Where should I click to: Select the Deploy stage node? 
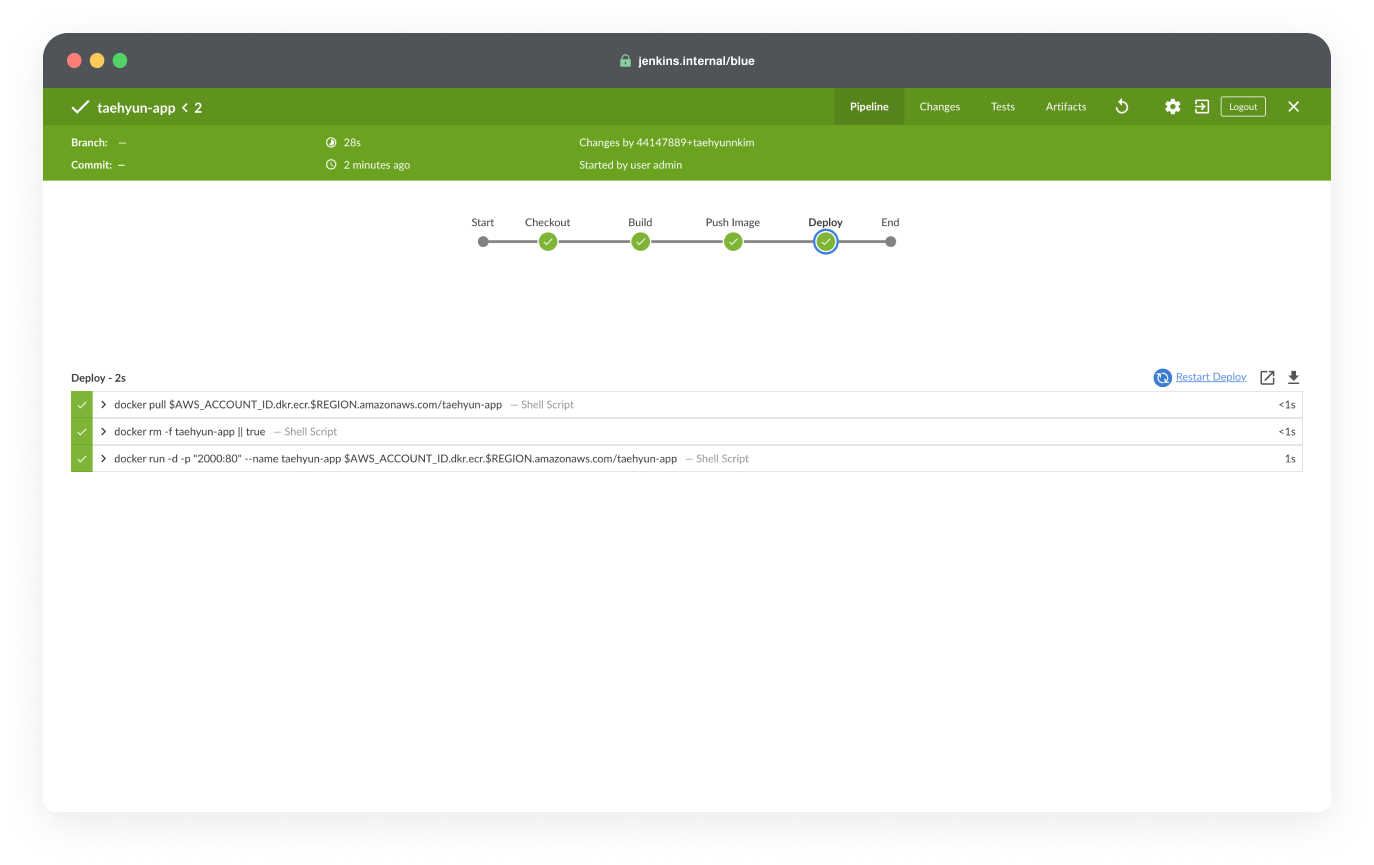(825, 241)
